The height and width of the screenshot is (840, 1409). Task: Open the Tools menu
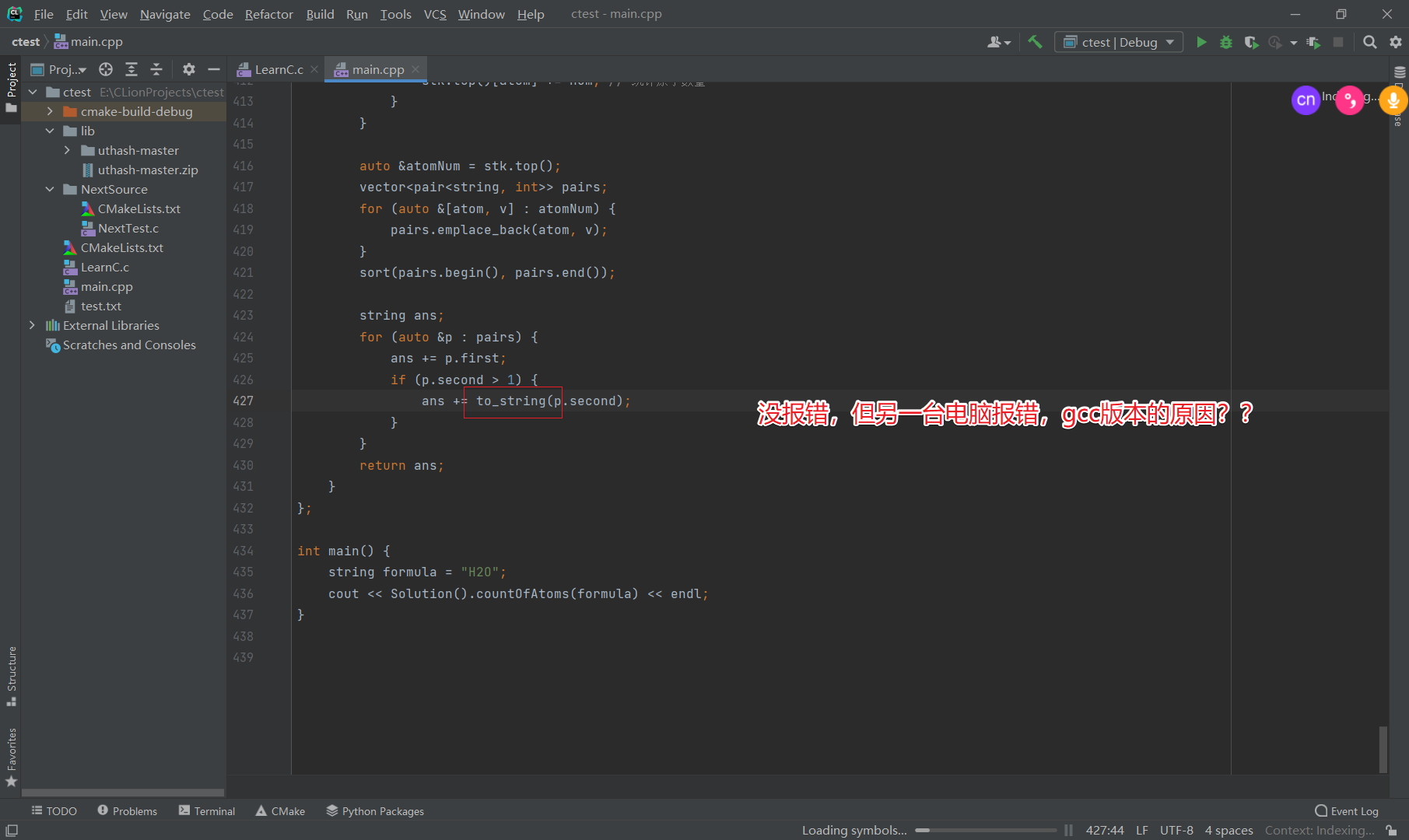(395, 14)
